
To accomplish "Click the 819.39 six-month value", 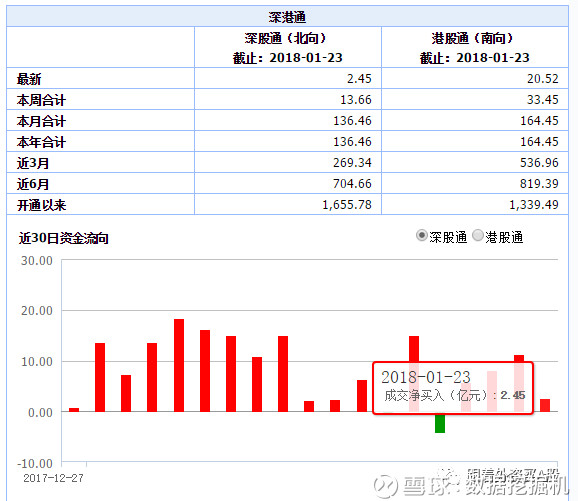I will 539,184.
